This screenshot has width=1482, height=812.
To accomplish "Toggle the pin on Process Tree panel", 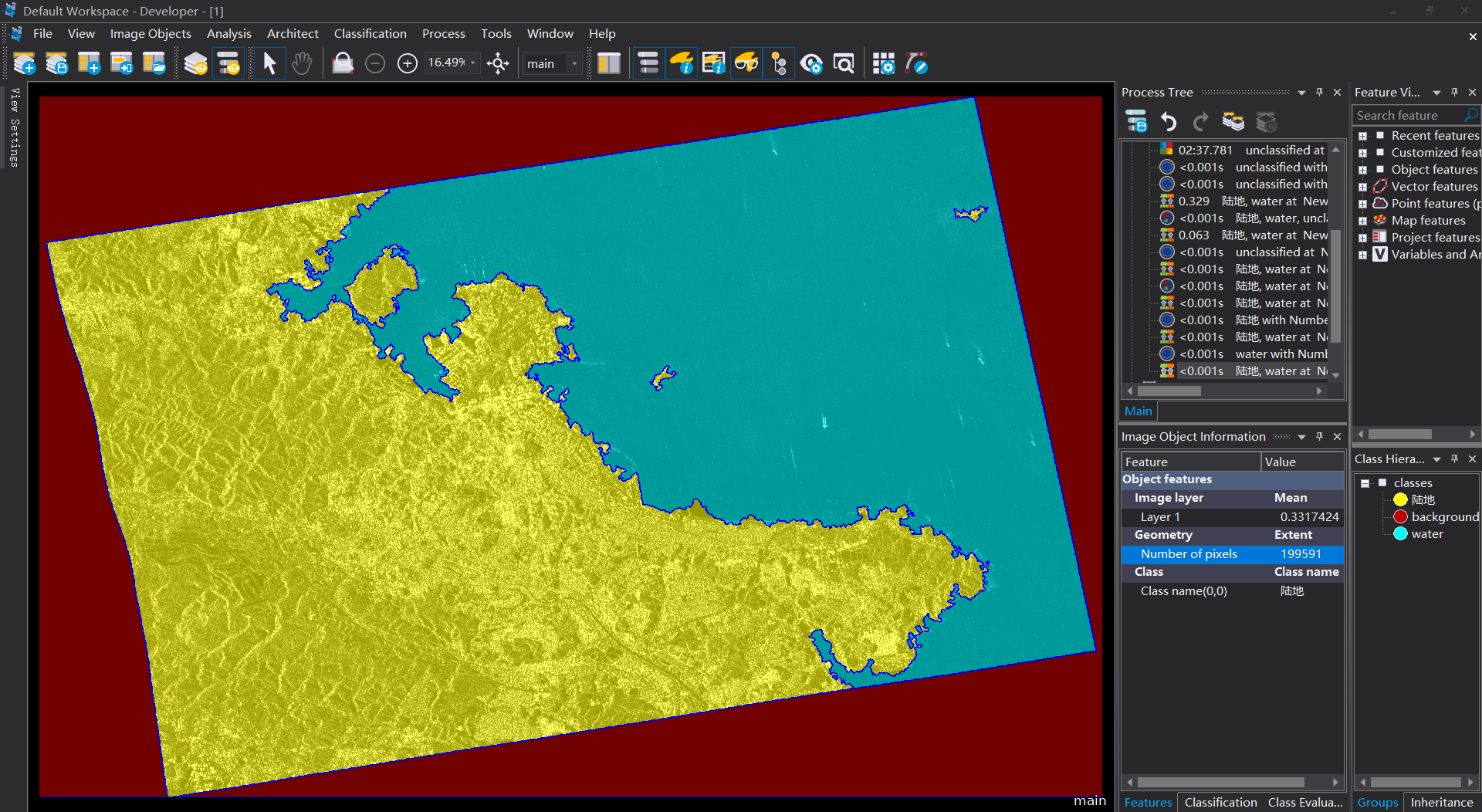I will pos(1319,93).
